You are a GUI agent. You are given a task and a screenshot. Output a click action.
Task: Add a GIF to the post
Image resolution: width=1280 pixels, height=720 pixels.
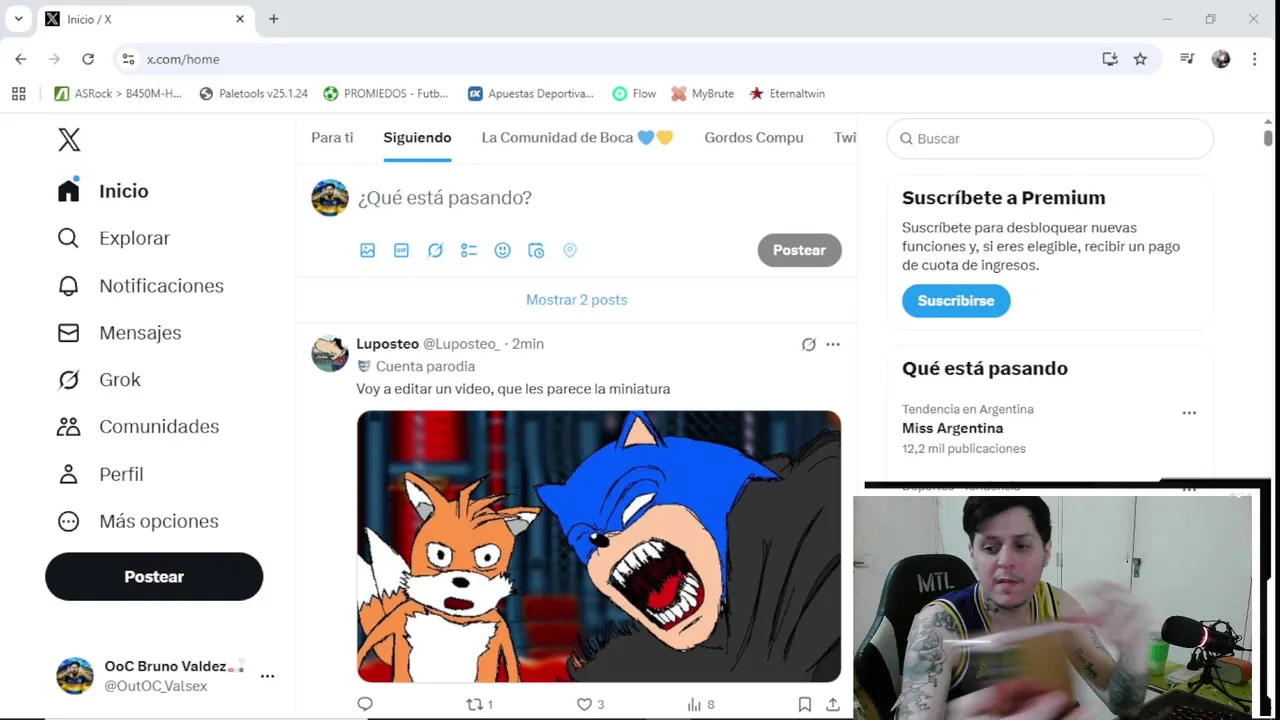click(401, 251)
